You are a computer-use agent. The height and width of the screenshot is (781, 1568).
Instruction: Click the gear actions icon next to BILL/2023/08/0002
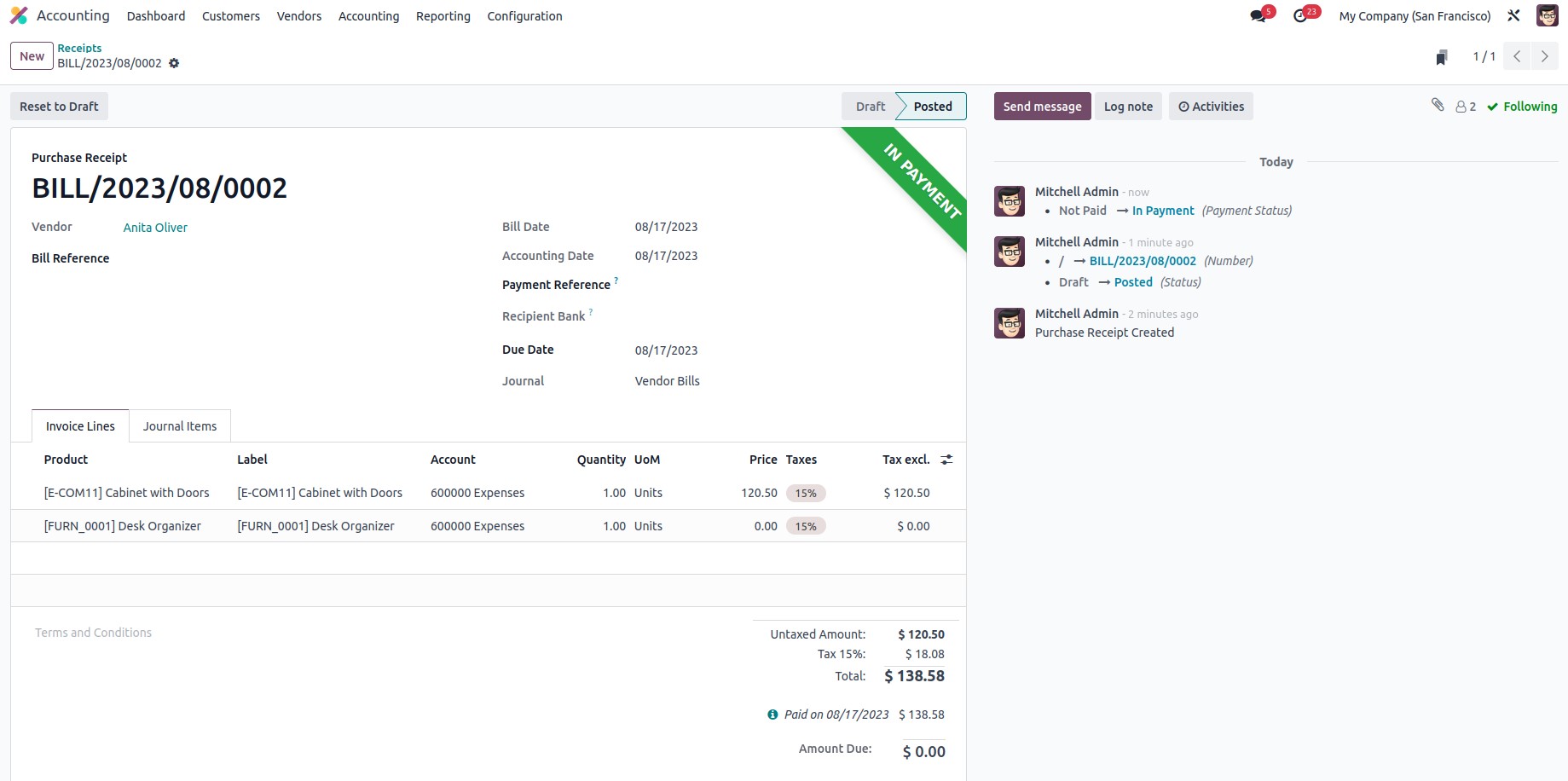[x=174, y=63]
